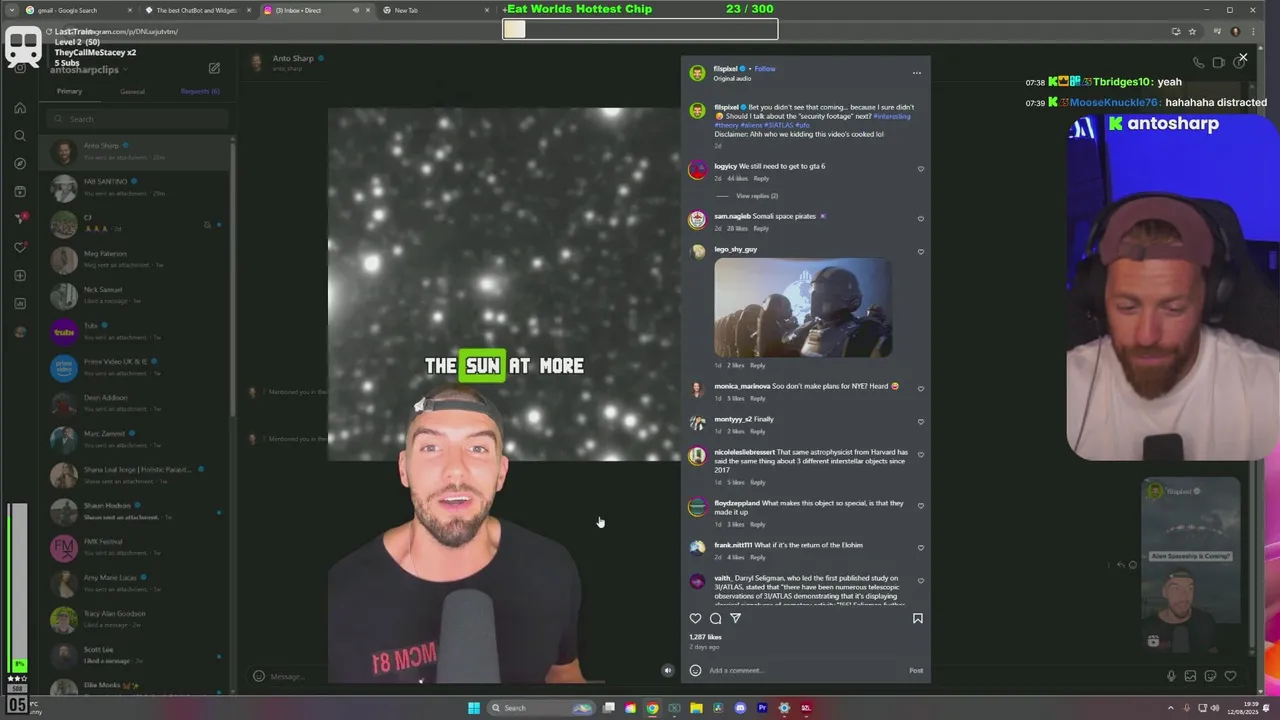Click the sticker icon in message bar

click(1210, 676)
